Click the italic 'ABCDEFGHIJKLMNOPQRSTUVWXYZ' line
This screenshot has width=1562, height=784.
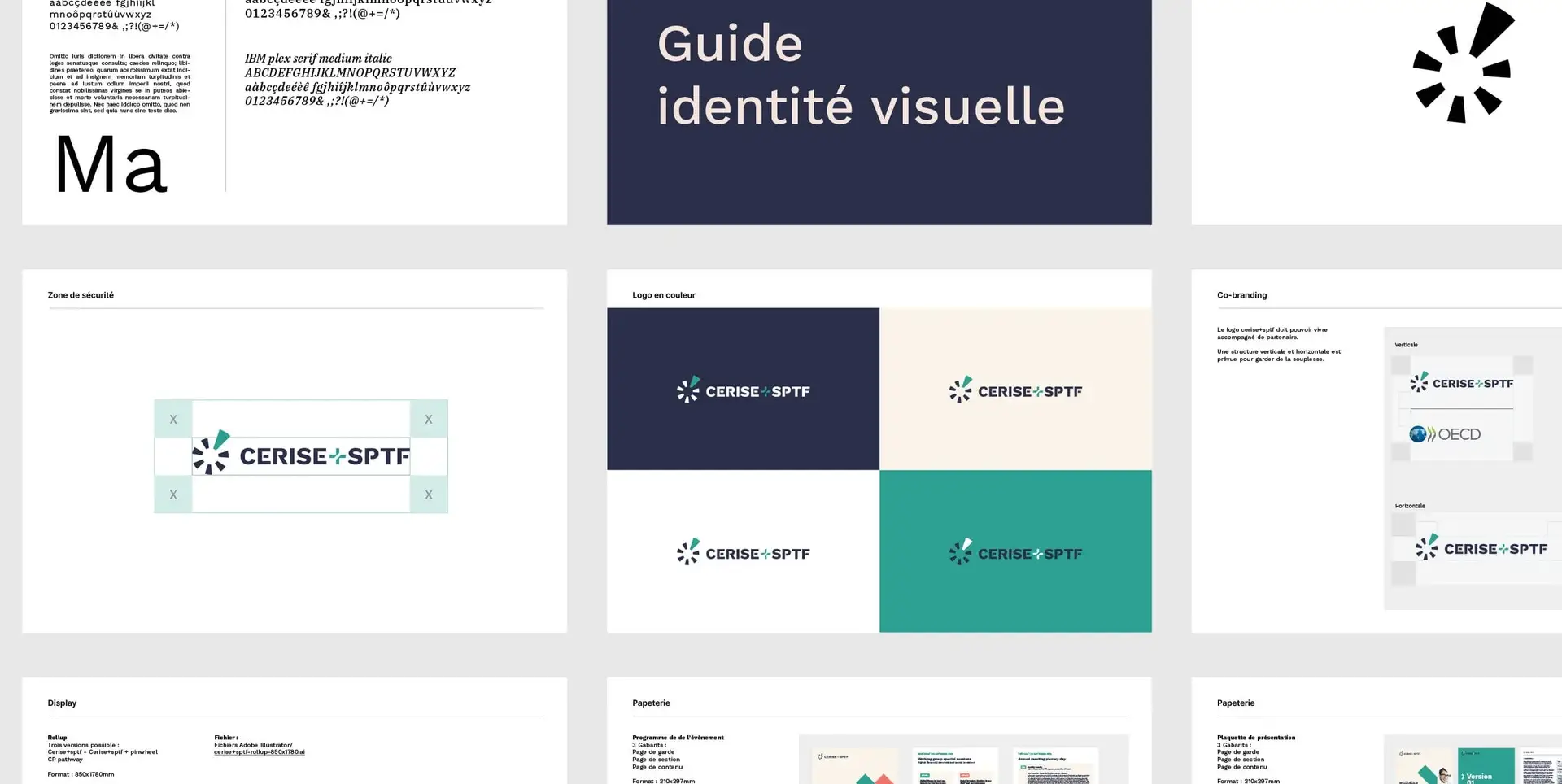coord(350,72)
